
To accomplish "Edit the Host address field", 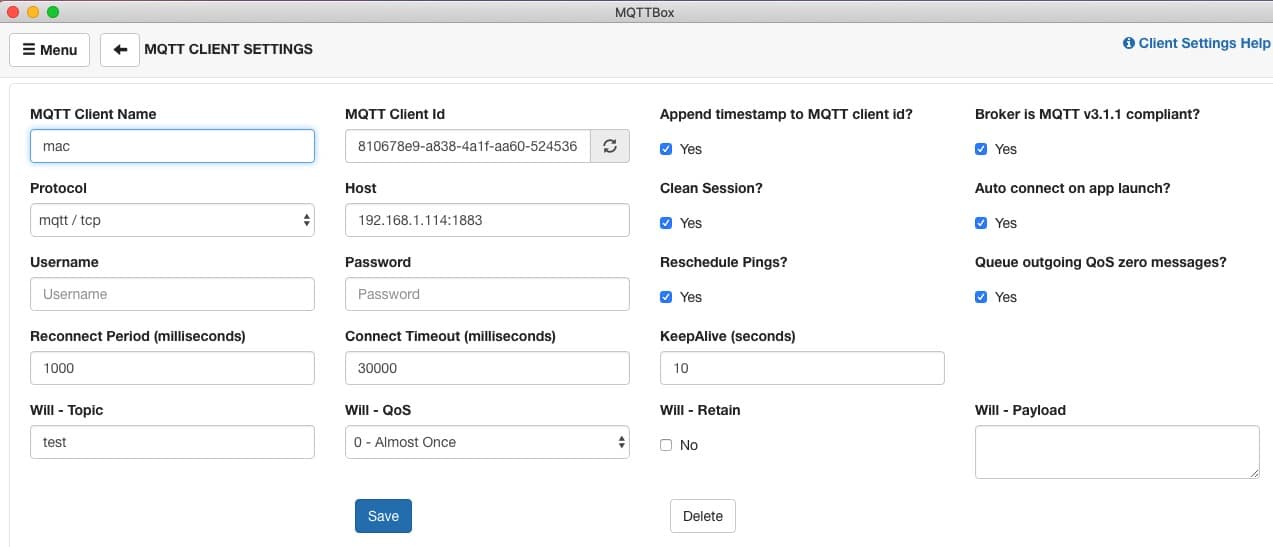I will (487, 220).
